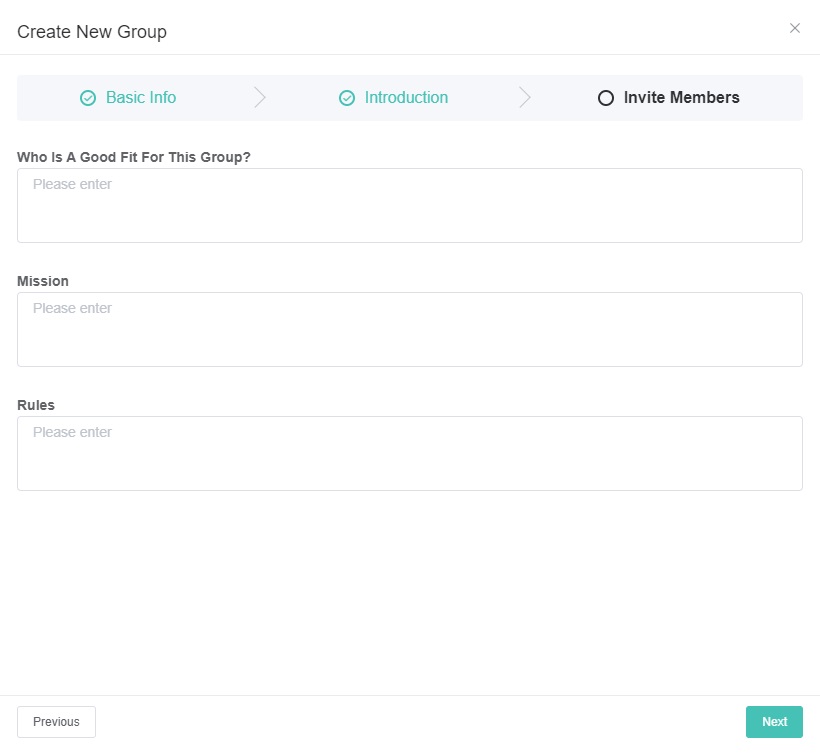Click the 'Who Is A Good Fit For This Group?' label
The height and width of the screenshot is (754, 820).
(x=134, y=157)
